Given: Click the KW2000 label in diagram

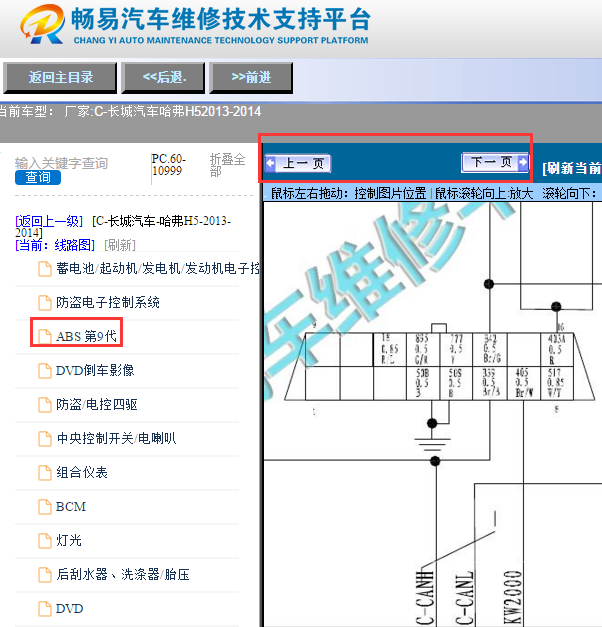Looking at the screenshot, I should pyautogui.click(x=513, y=598).
